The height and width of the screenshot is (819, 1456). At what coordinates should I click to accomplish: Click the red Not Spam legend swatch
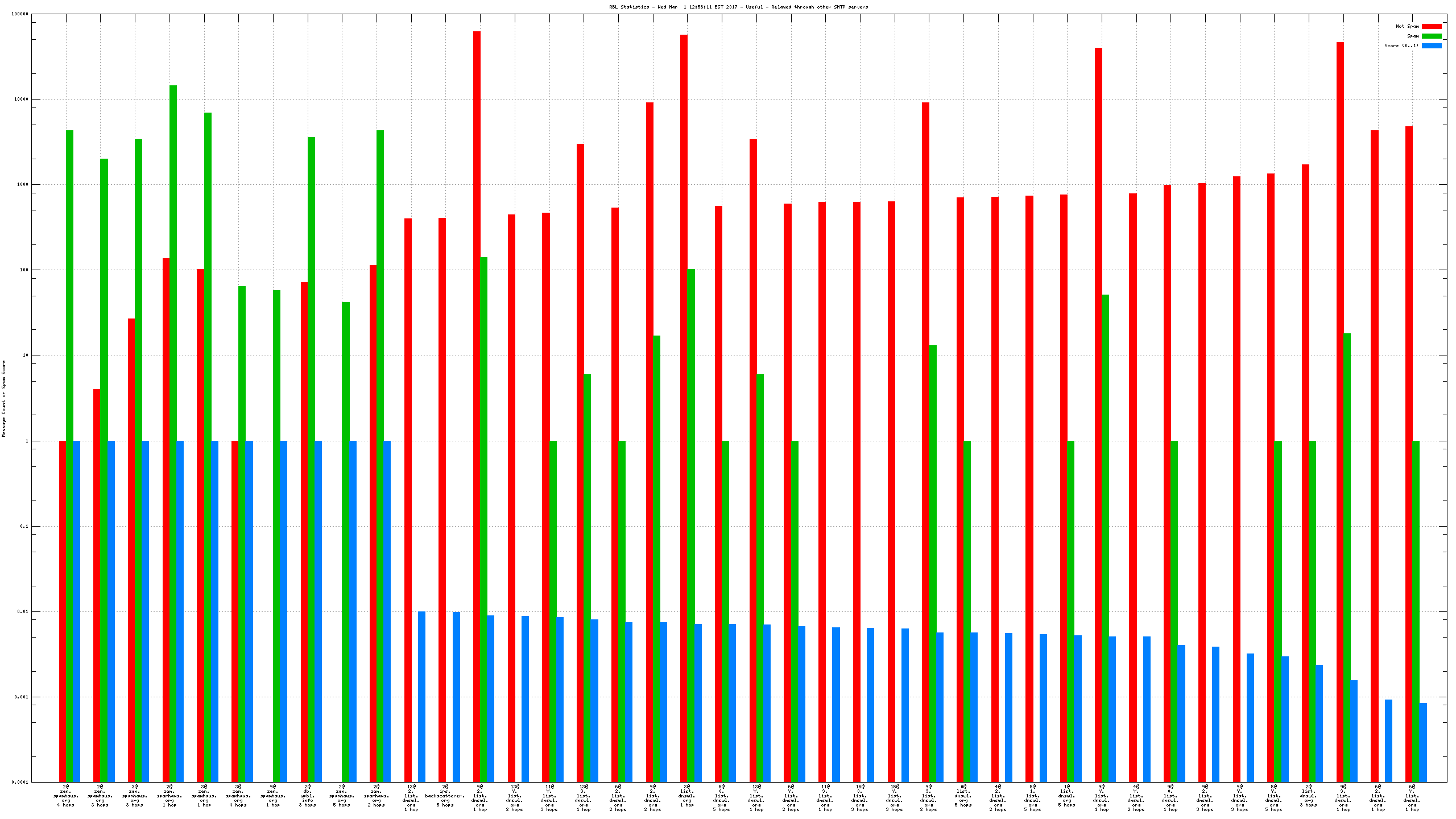coord(1431,26)
